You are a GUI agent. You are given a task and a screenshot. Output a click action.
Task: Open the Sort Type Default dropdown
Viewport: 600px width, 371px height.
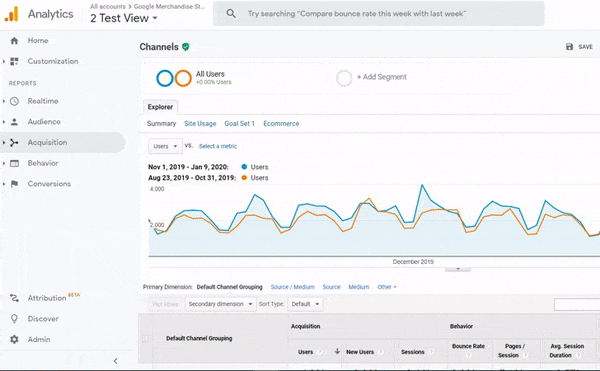[x=305, y=304]
